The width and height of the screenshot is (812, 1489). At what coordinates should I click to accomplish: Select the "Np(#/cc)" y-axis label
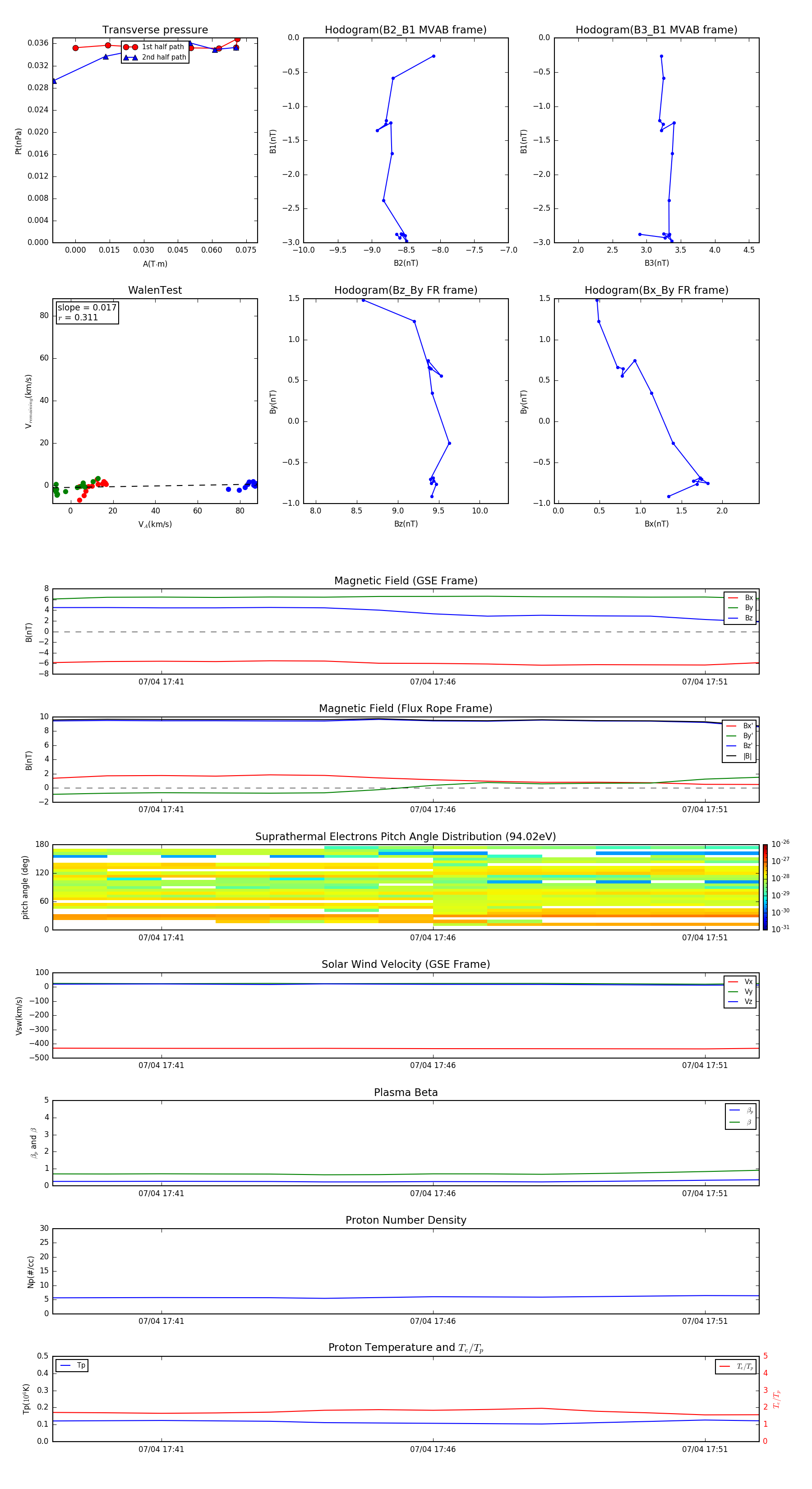coord(31,1272)
